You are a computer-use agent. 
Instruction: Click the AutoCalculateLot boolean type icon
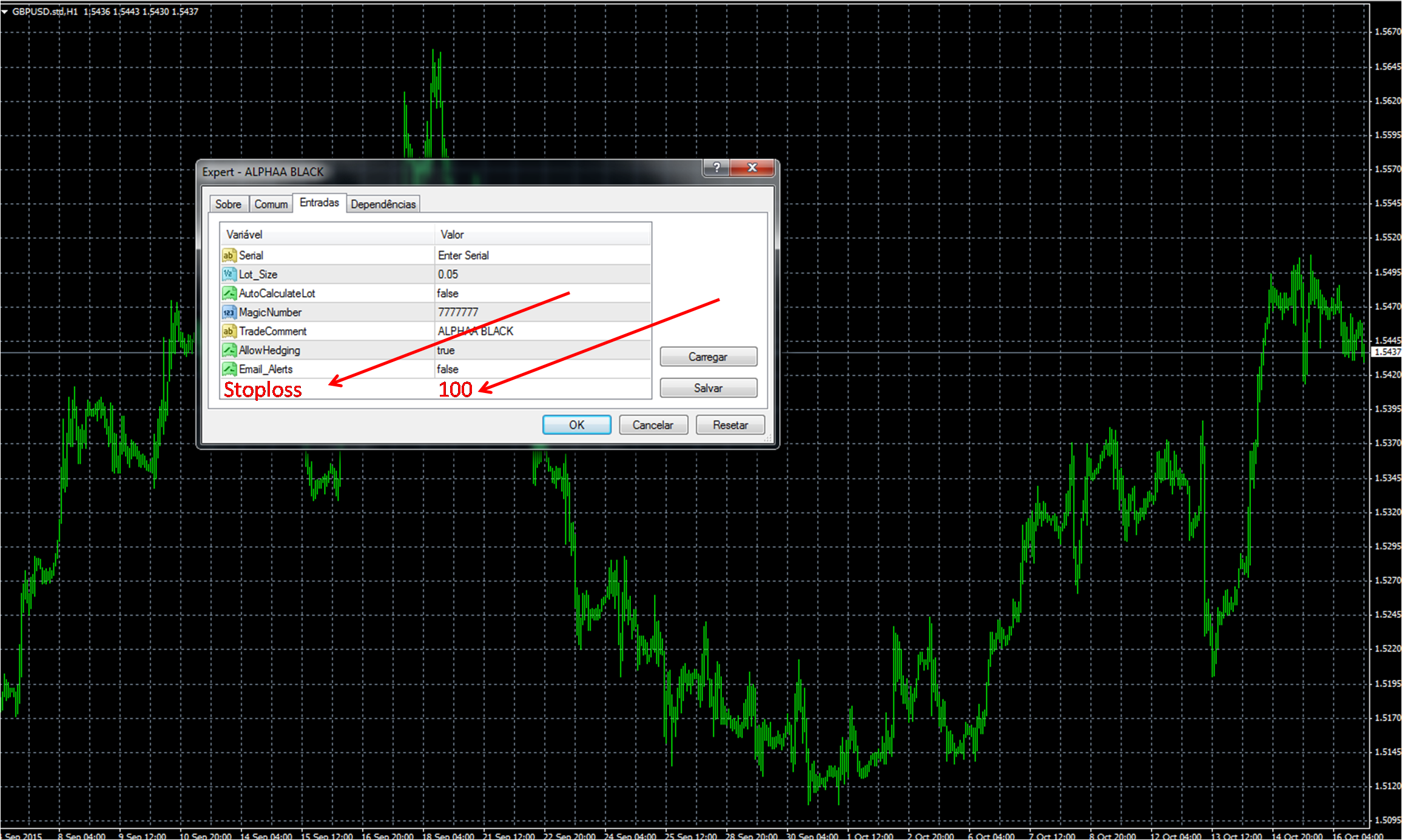coord(229,294)
